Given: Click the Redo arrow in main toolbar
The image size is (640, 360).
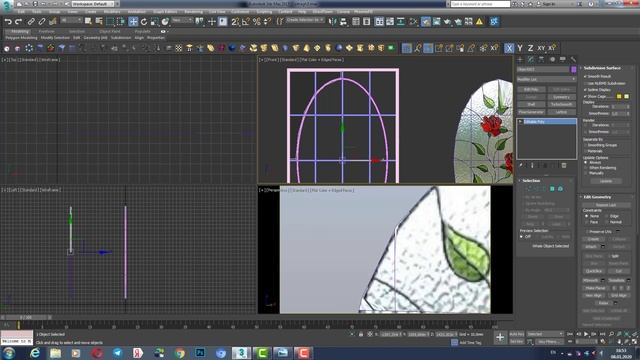Looking at the screenshot, I should [18, 22].
